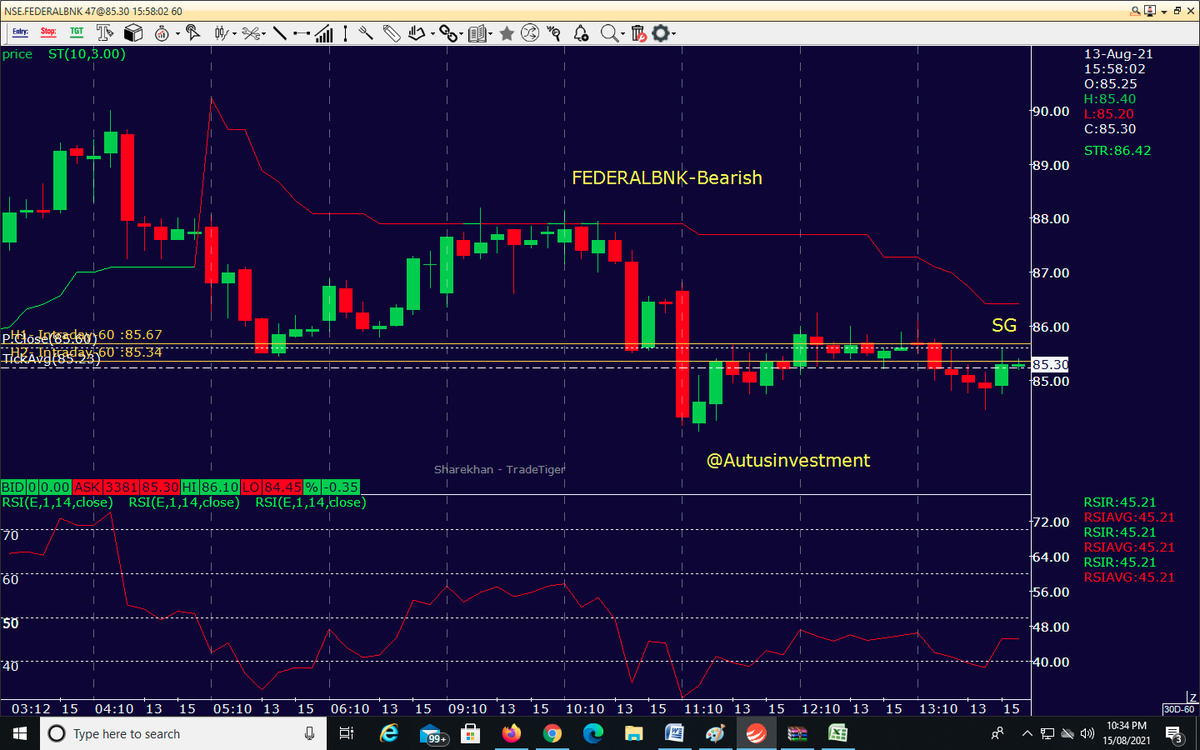The width and height of the screenshot is (1200, 750).
Task: Click the alert bell icon
Action: click(580, 33)
